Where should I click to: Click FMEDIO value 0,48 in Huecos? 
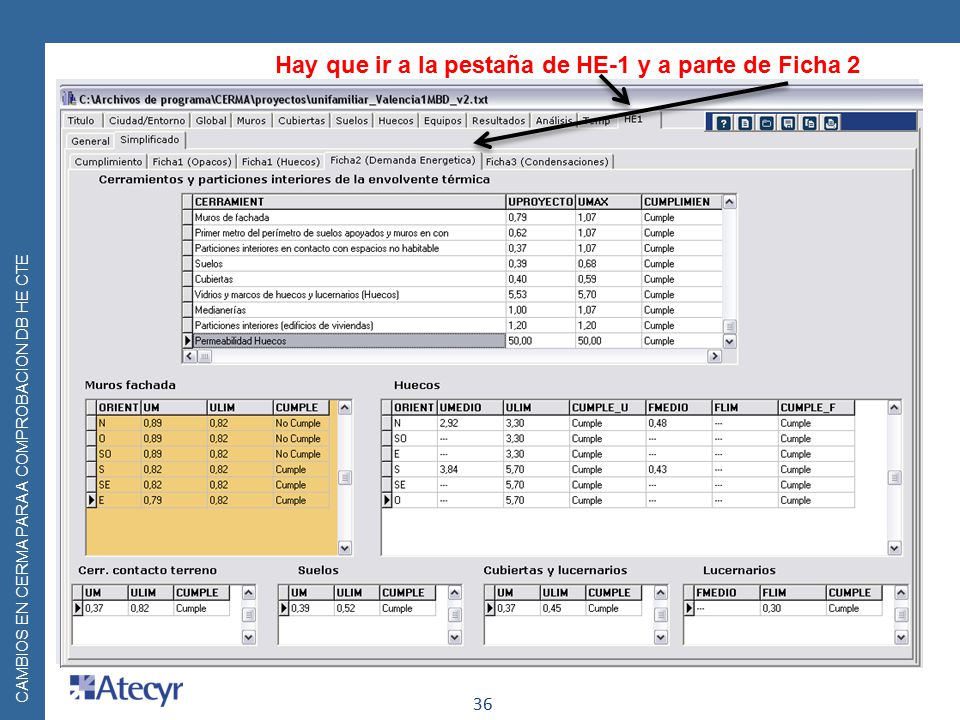pos(658,423)
